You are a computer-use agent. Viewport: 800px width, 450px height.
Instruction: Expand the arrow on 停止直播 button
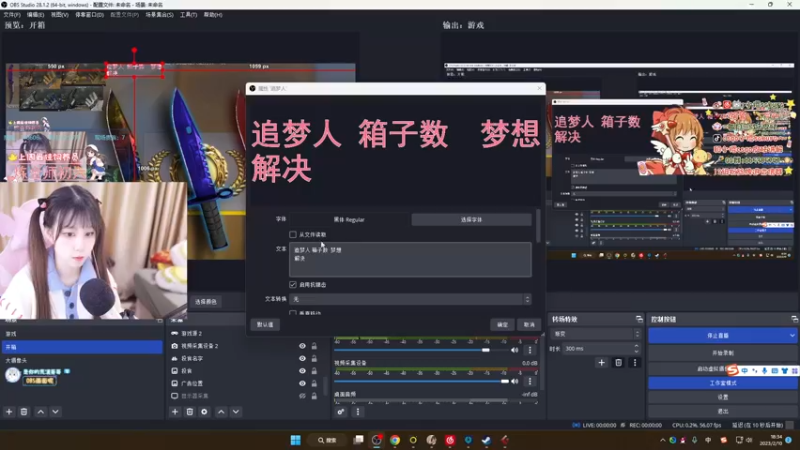791,336
